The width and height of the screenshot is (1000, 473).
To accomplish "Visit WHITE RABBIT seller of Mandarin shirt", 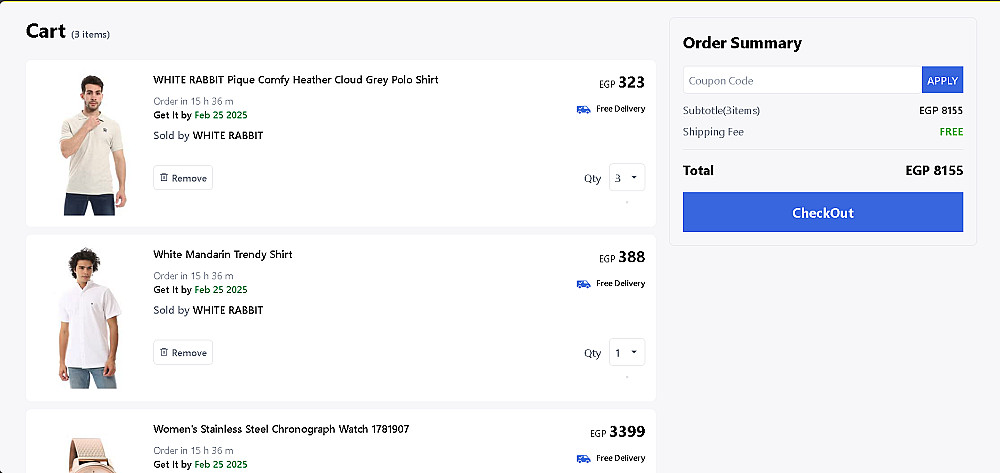I will (x=228, y=310).
